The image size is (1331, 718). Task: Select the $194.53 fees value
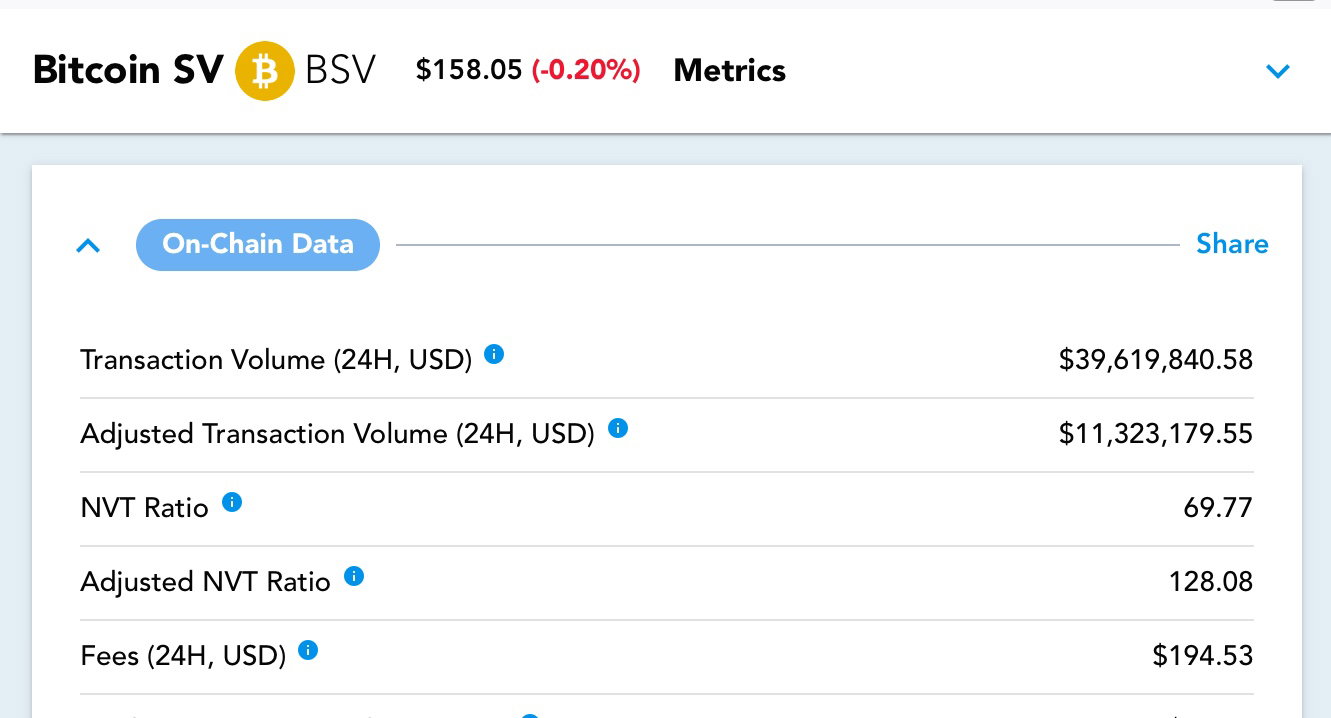(x=1203, y=656)
